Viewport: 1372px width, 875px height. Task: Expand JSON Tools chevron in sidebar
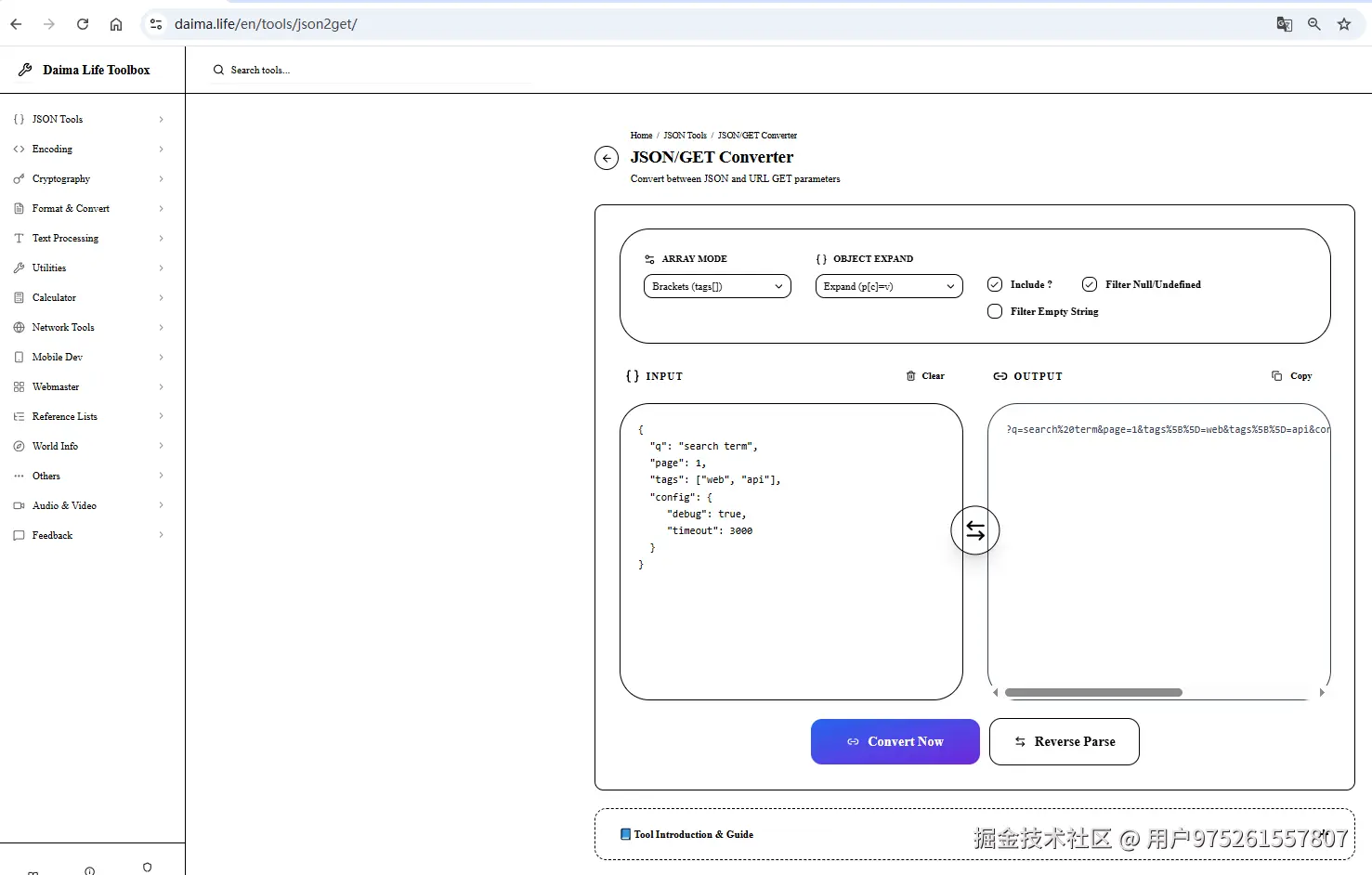pos(161,119)
